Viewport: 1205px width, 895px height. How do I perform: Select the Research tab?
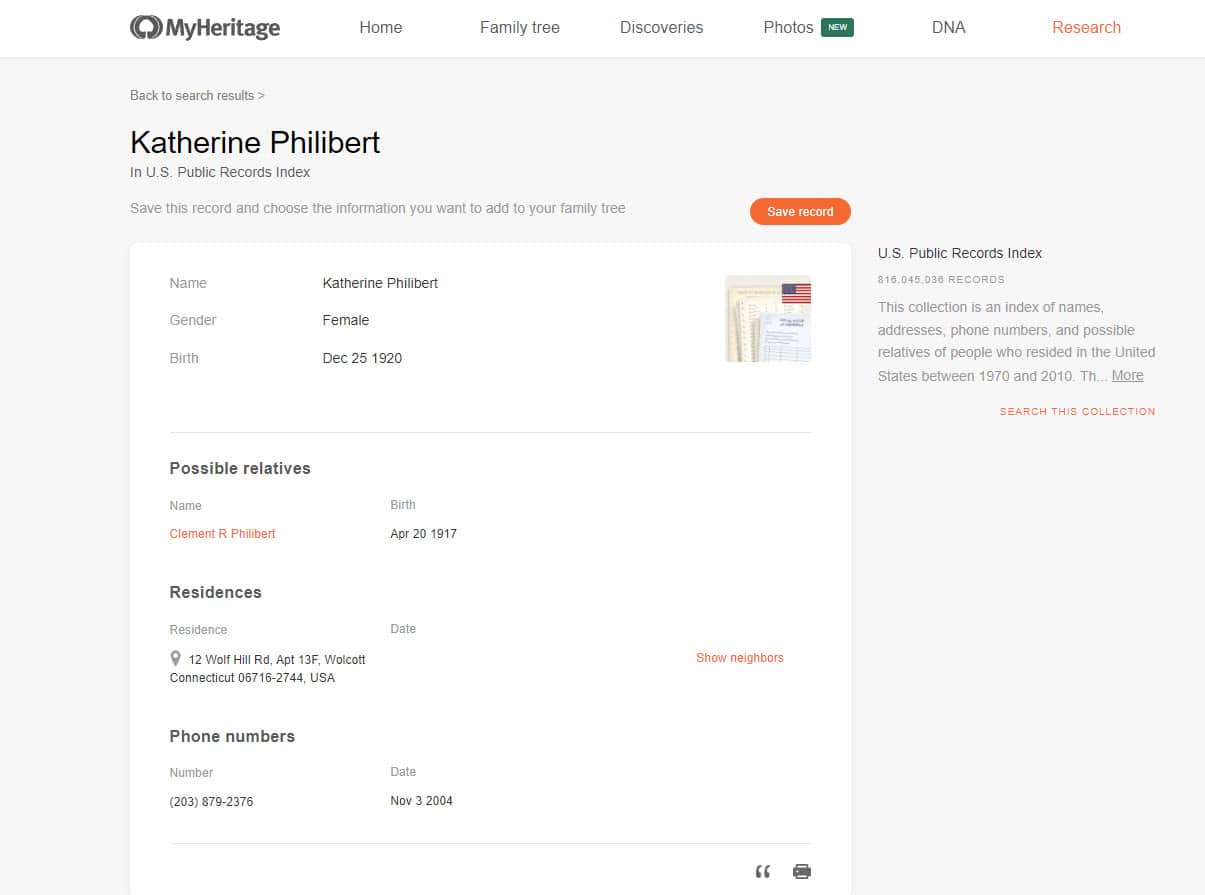tap(1086, 28)
